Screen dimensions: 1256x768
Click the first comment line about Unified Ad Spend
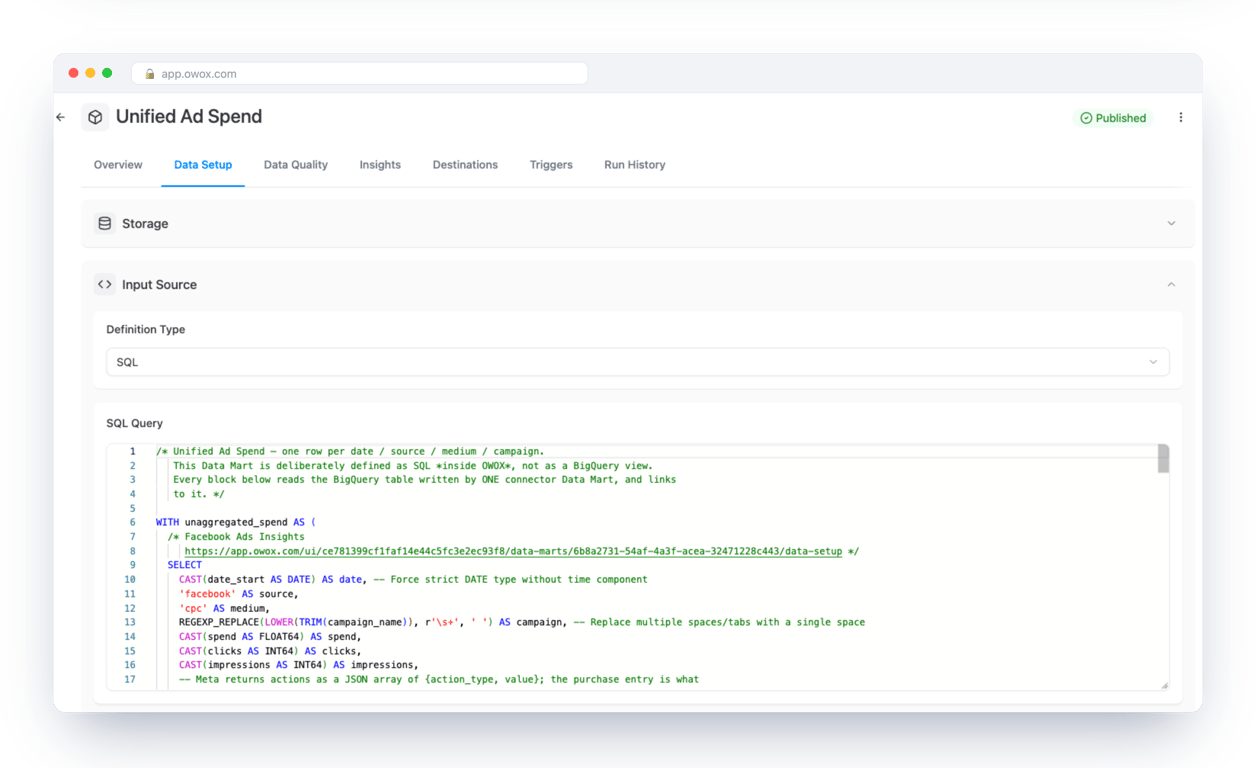click(x=350, y=451)
